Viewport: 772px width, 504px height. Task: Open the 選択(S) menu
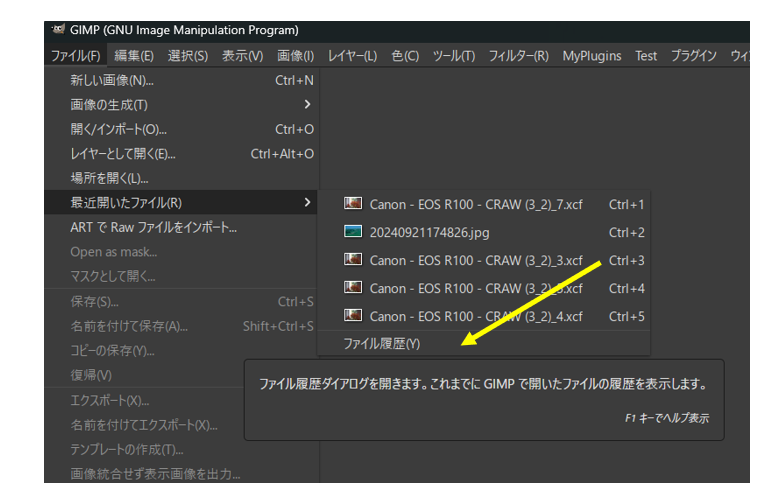(x=188, y=56)
